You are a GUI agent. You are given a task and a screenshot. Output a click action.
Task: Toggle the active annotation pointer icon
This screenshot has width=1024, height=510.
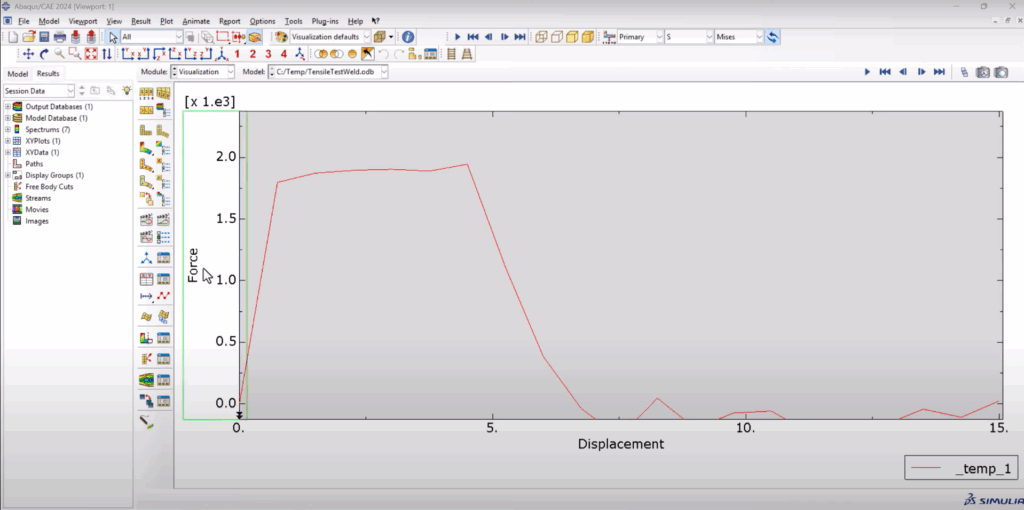point(367,54)
